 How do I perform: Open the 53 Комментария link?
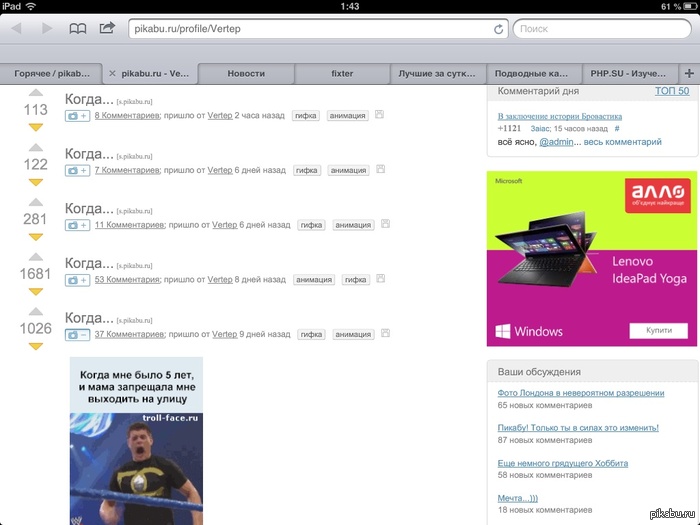point(127,280)
